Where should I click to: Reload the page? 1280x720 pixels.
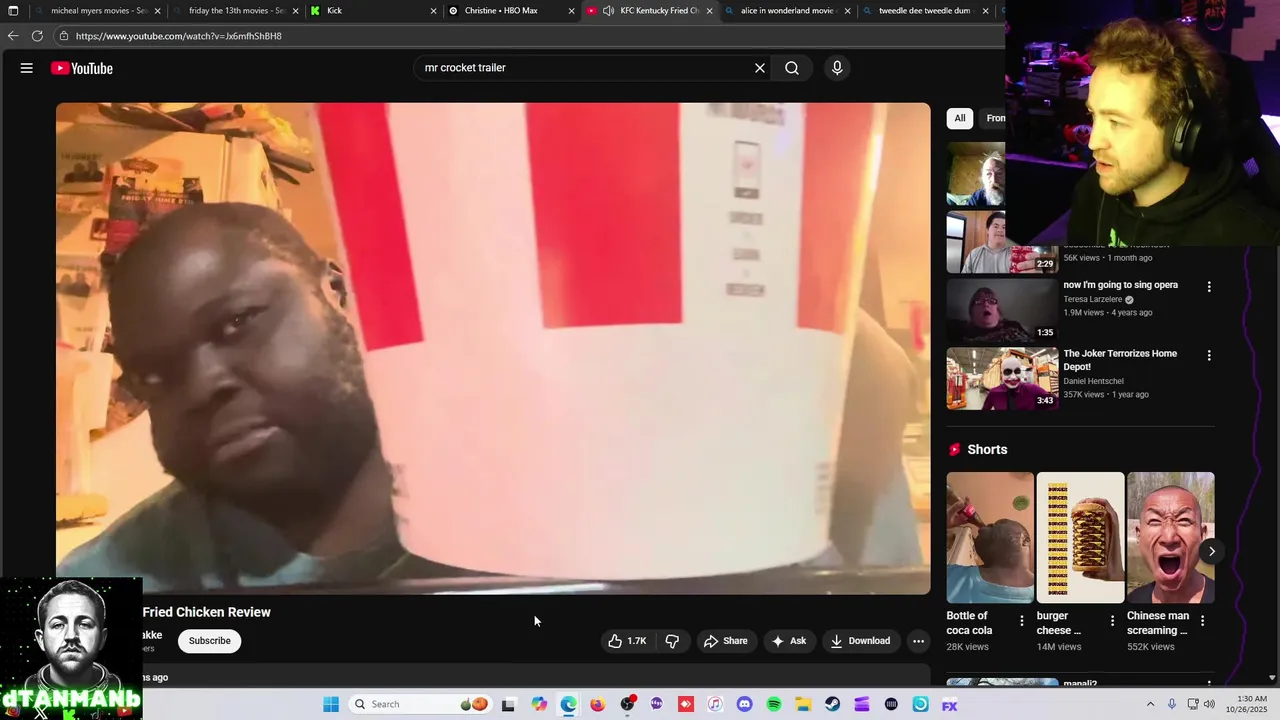pyautogui.click(x=37, y=36)
